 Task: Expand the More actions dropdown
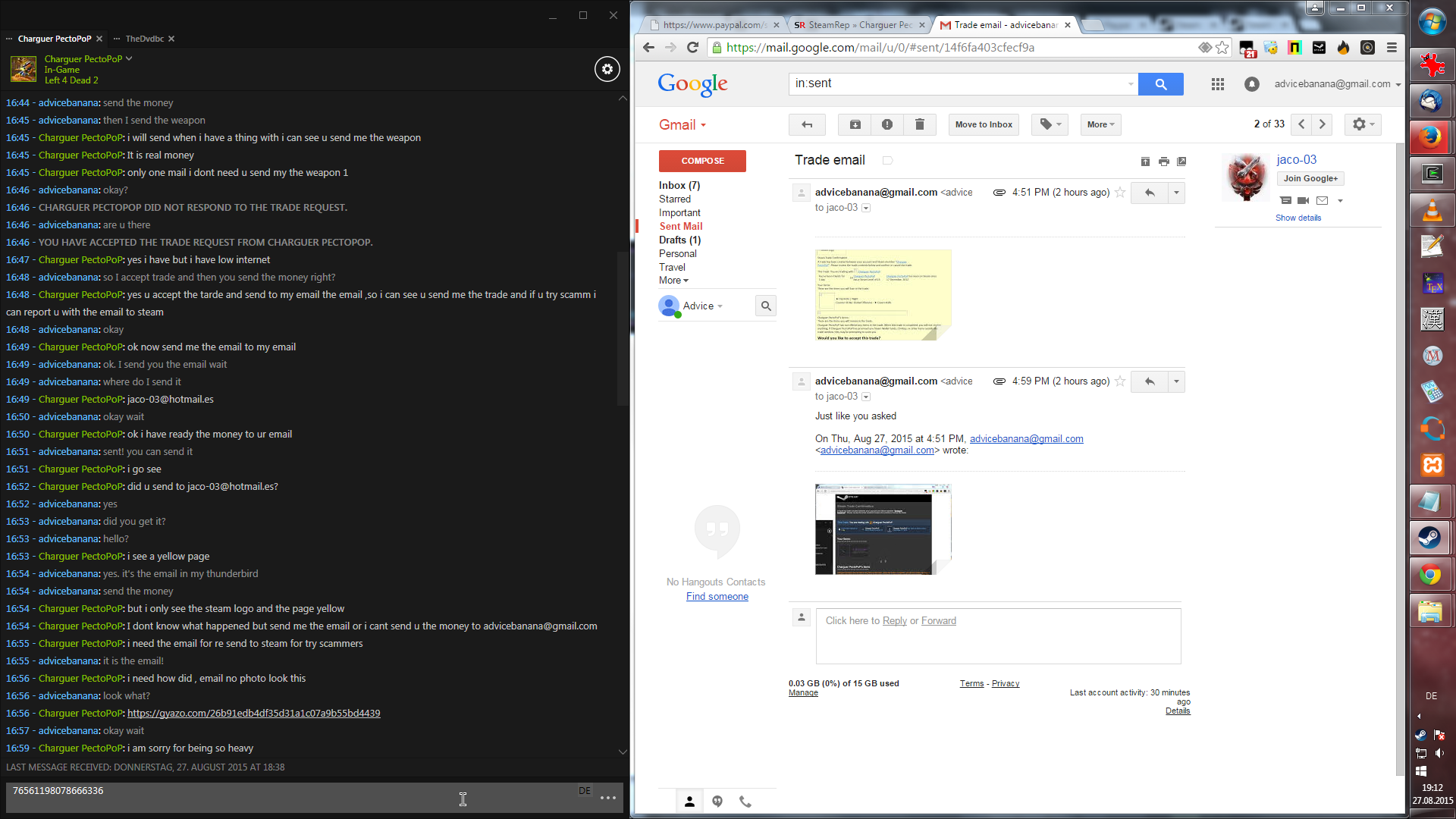(x=1100, y=124)
